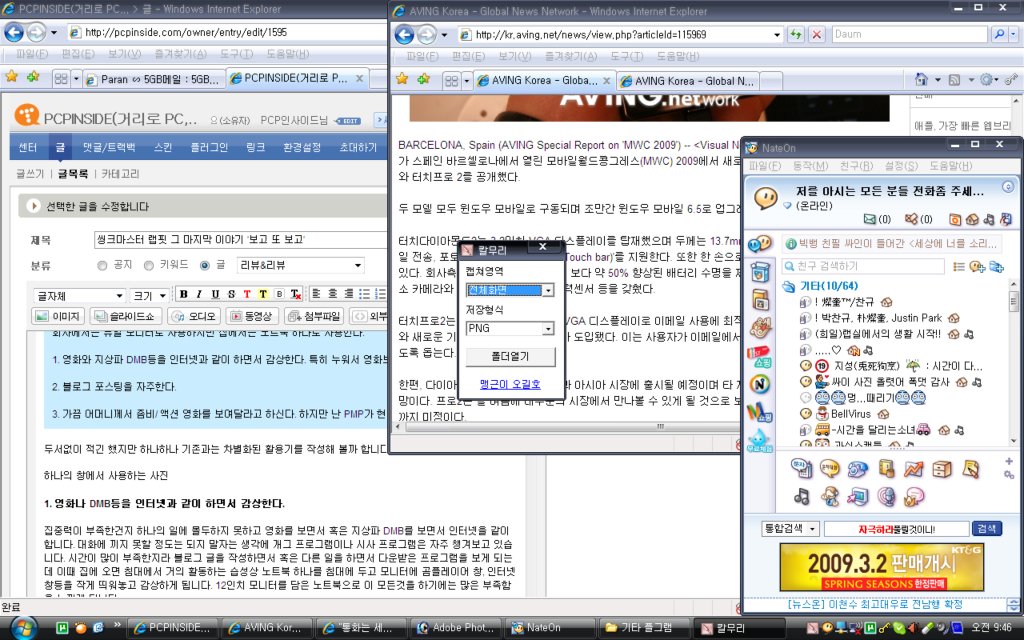Select the 공지 radio button
This screenshot has width=1024, height=640.
[102, 266]
